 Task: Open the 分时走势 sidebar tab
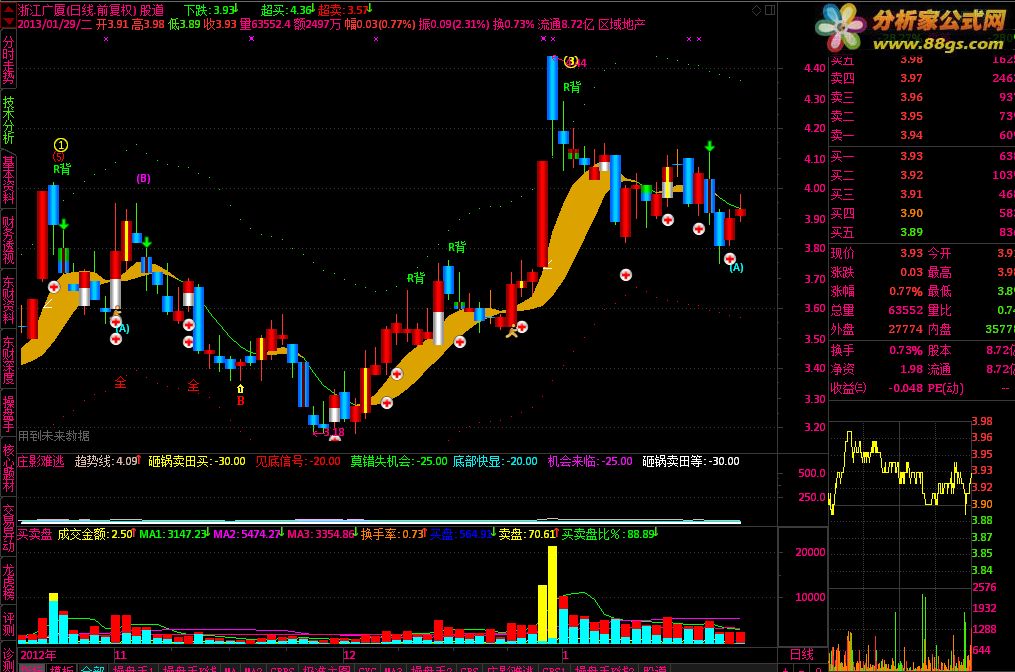tap(8, 60)
